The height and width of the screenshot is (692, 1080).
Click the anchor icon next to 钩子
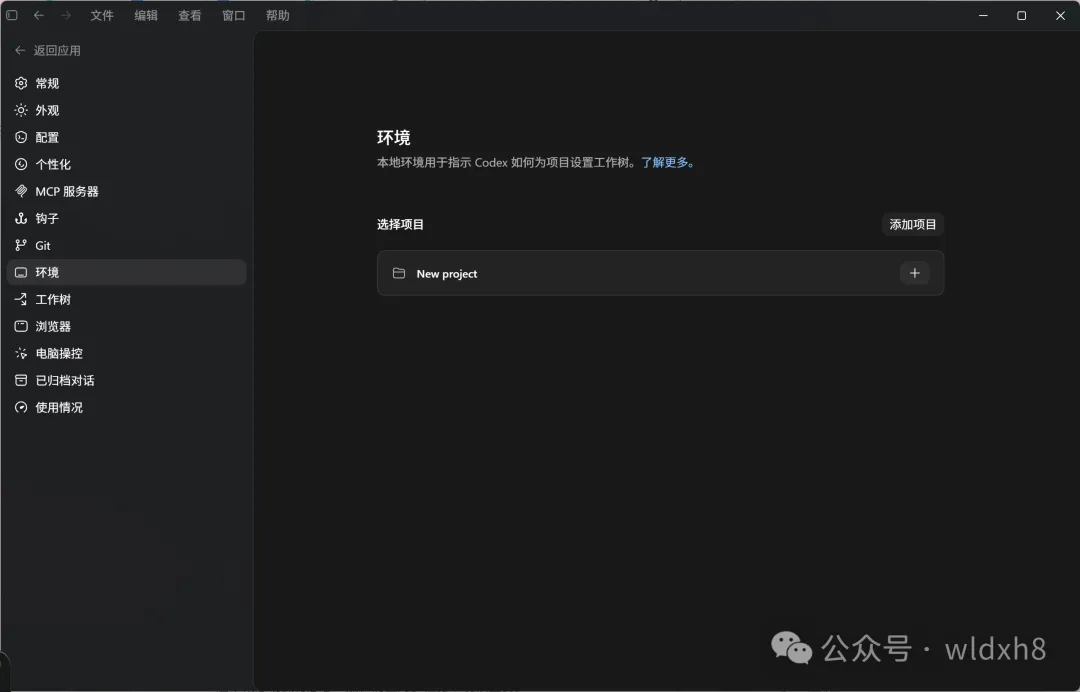pyautogui.click(x=21, y=218)
